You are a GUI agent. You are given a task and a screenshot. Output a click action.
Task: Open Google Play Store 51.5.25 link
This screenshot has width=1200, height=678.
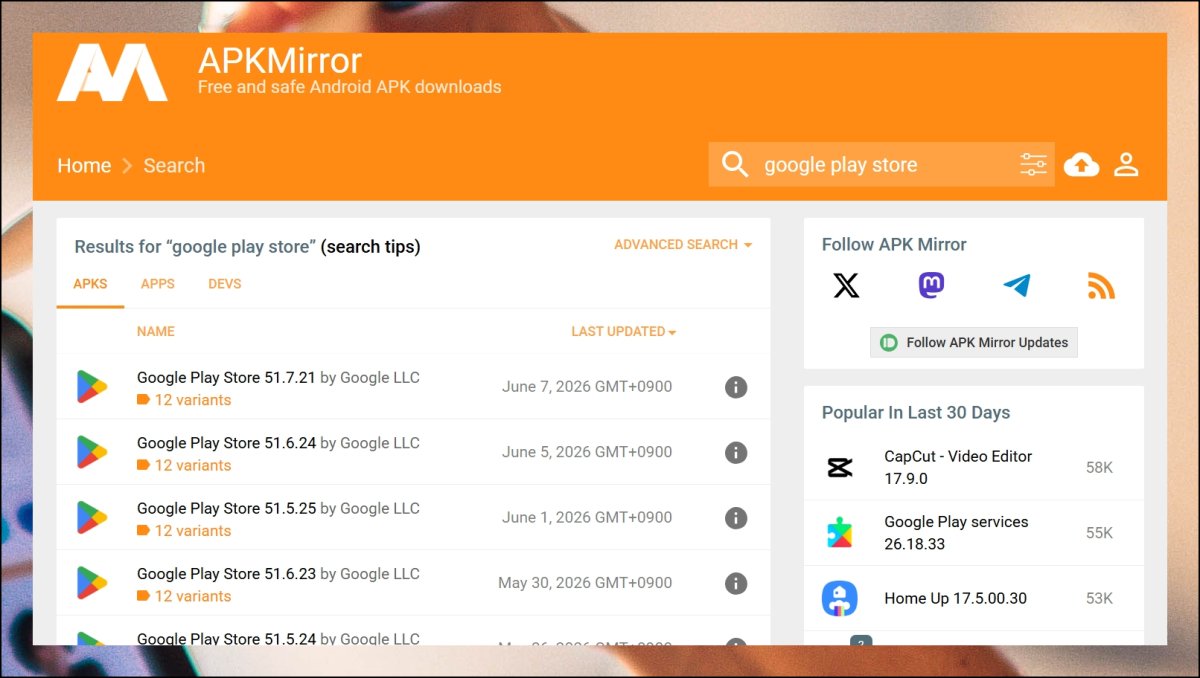(x=226, y=508)
